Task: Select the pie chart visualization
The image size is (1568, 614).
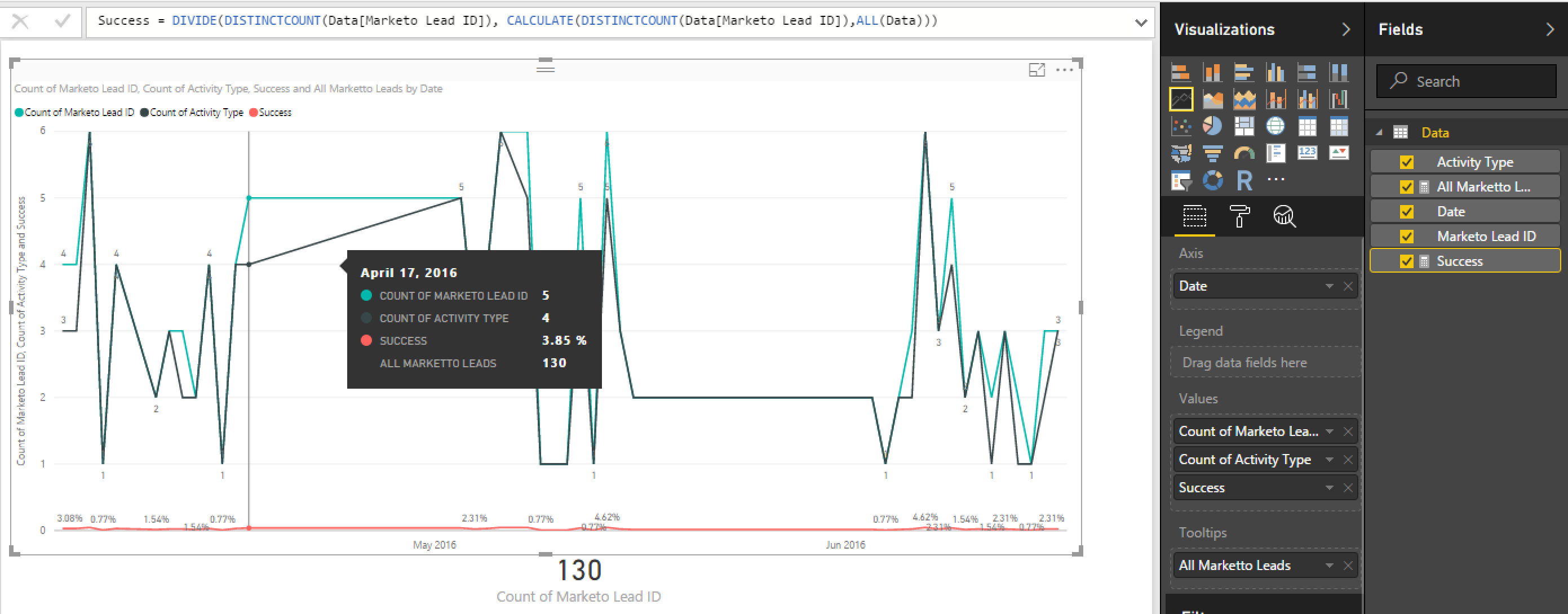Action: click(1212, 126)
